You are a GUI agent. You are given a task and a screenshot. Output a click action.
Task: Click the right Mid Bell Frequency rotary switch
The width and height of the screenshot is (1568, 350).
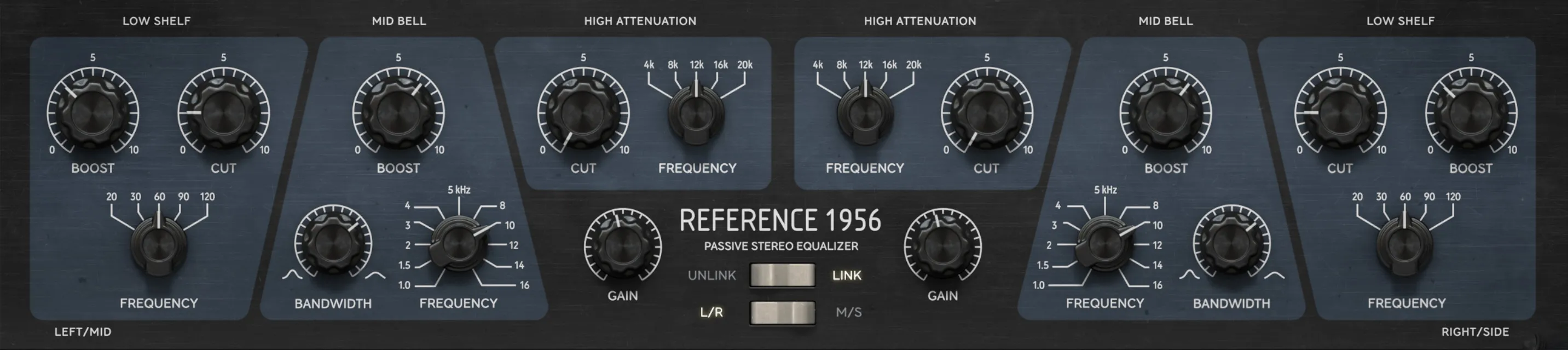1104,245
